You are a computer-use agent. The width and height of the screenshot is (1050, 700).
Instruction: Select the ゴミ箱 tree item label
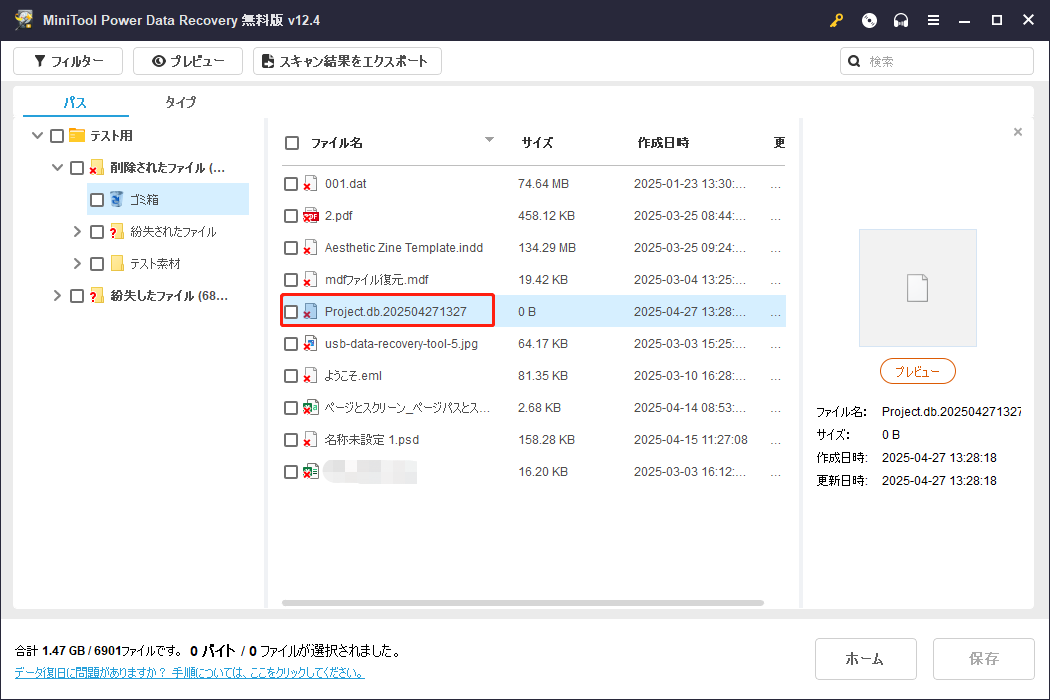pyautogui.click(x=144, y=200)
